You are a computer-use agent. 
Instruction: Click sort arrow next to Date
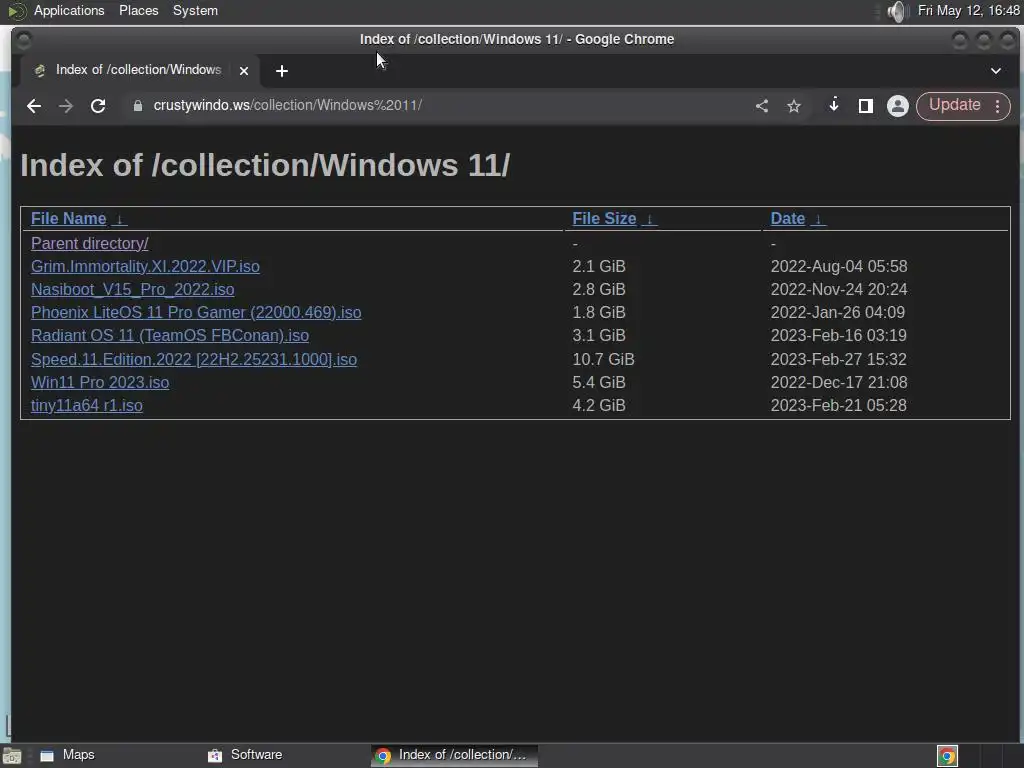[x=818, y=219]
